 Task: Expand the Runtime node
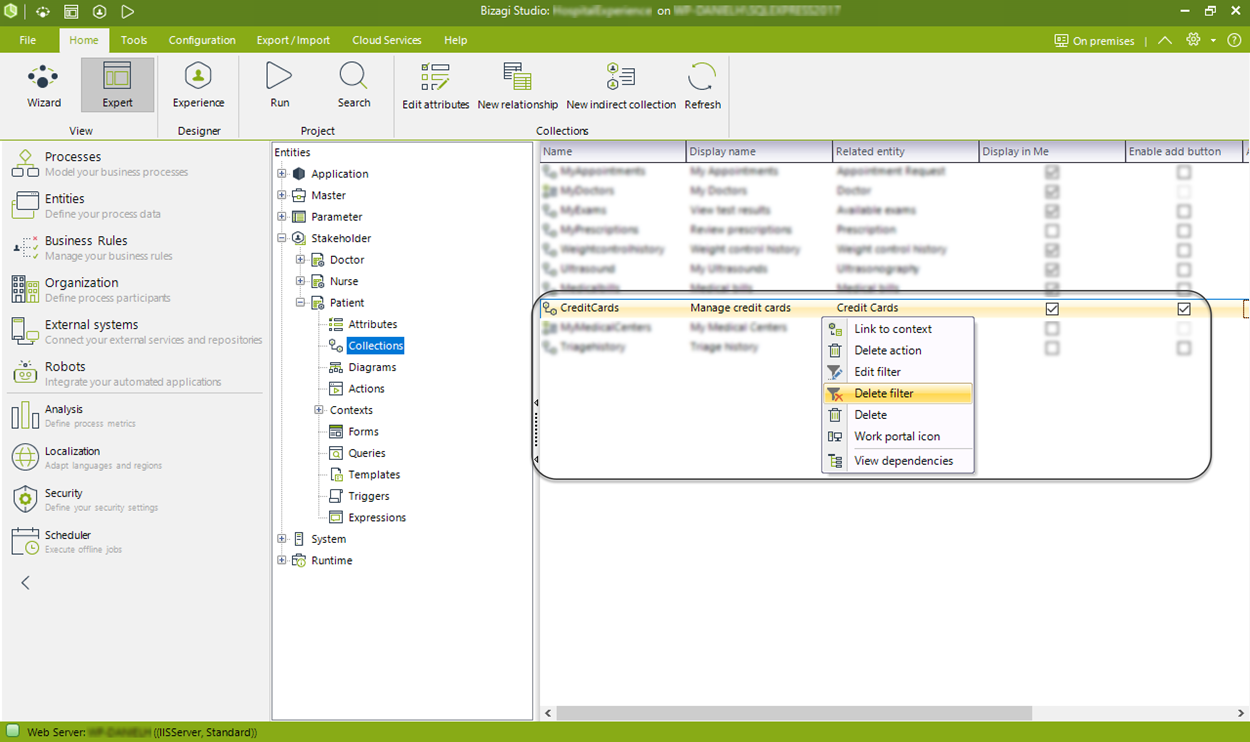(282, 560)
